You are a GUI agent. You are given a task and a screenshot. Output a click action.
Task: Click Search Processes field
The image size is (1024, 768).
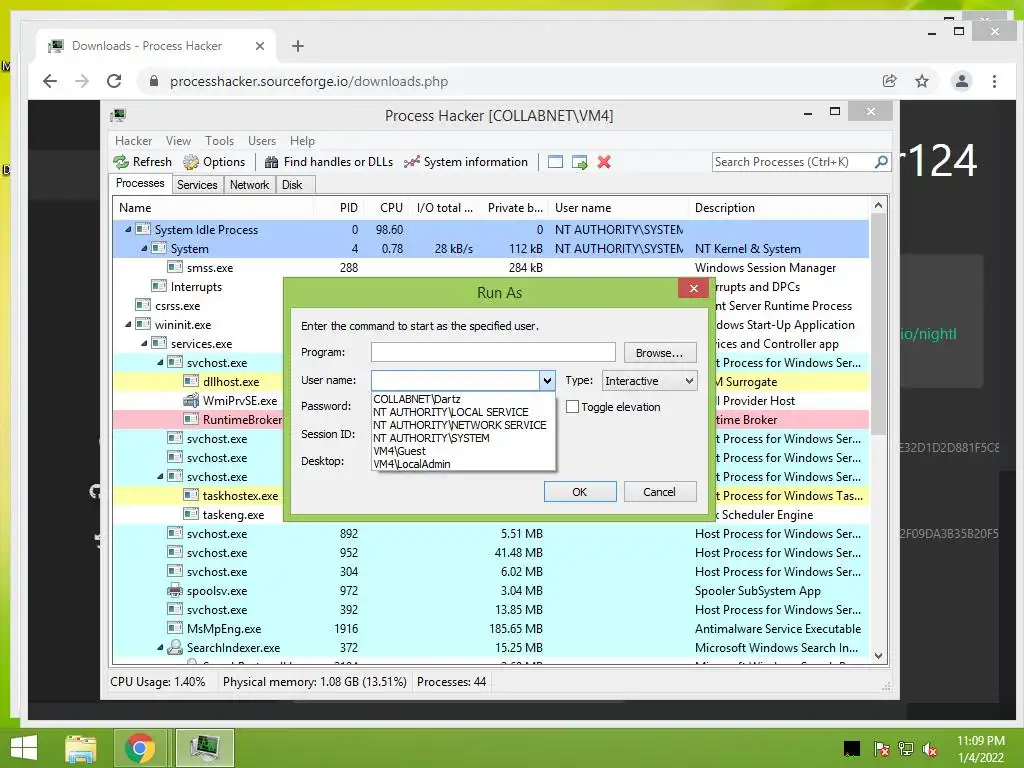click(793, 162)
